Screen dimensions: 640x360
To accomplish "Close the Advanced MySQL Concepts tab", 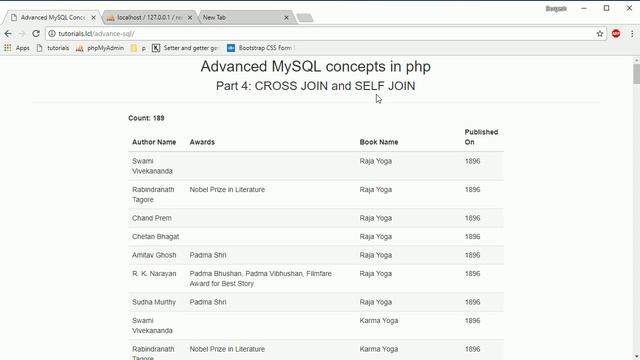I will pyautogui.click(x=93, y=18).
